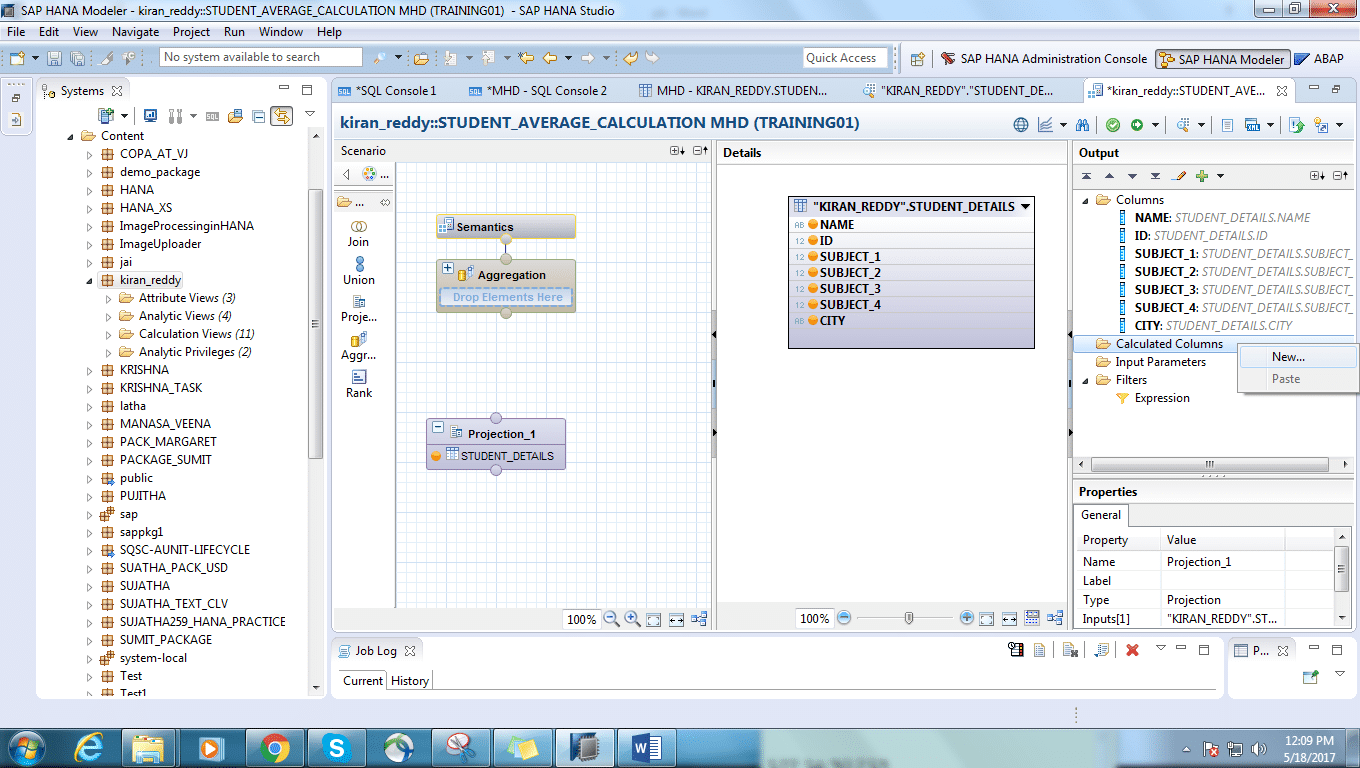Select the Join node in palette
This screenshot has height=768, width=1360.
tap(359, 234)
